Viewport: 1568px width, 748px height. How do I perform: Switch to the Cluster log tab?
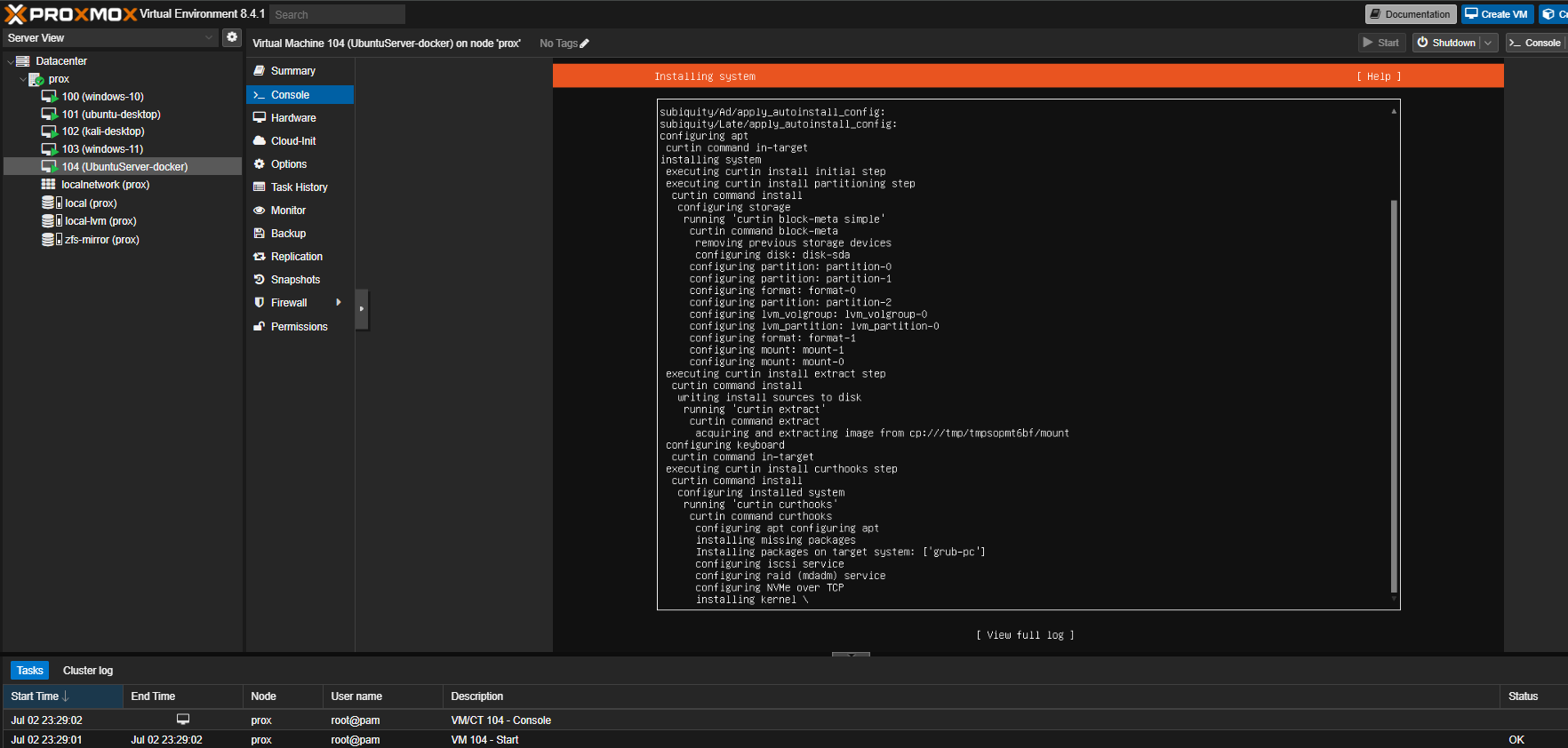88,670
